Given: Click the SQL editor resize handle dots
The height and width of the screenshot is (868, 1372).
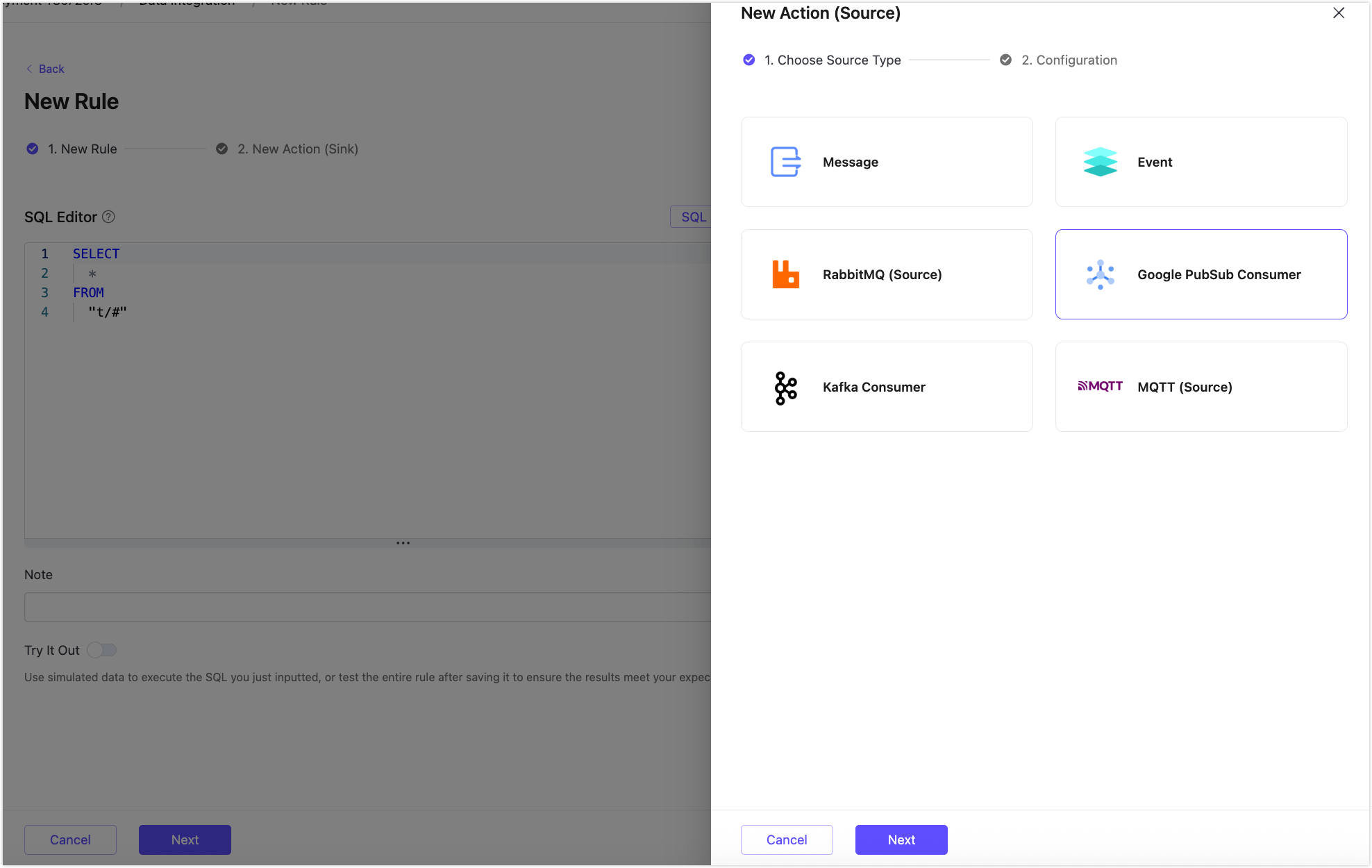Looking at the screenshot, I should coord(403,543).
